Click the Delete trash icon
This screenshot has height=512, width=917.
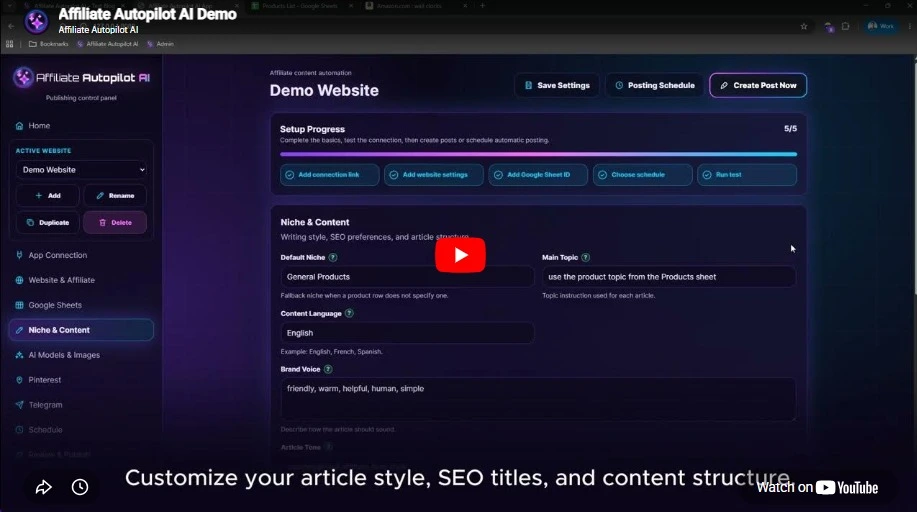102,223
